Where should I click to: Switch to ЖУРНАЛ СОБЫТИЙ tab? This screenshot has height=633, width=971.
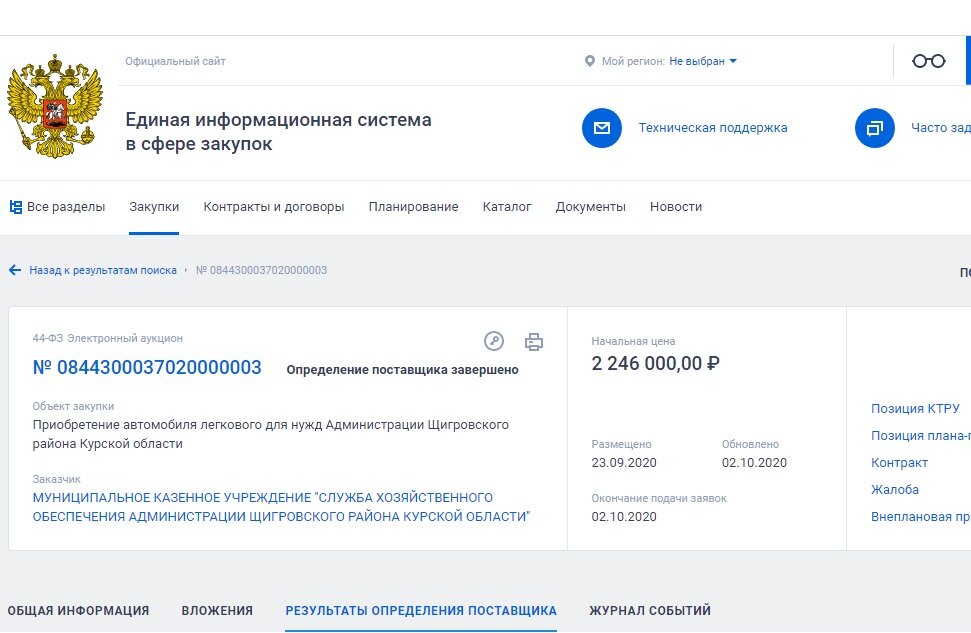coord(650,611)
